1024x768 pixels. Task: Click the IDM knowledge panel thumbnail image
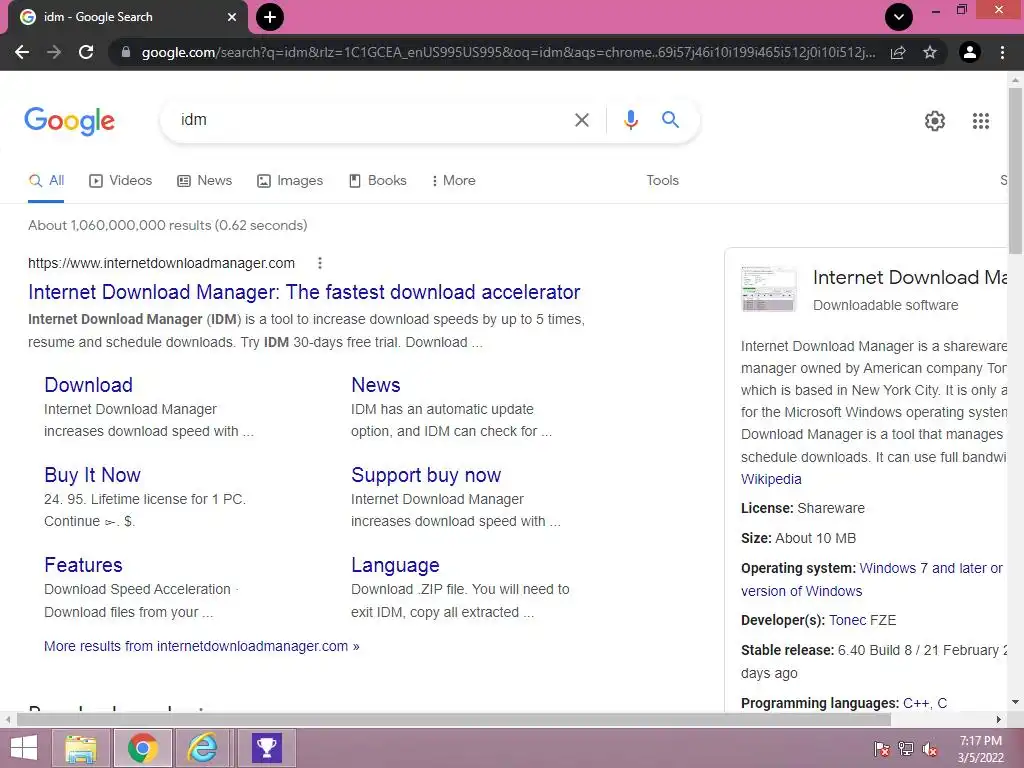point(769,289)
